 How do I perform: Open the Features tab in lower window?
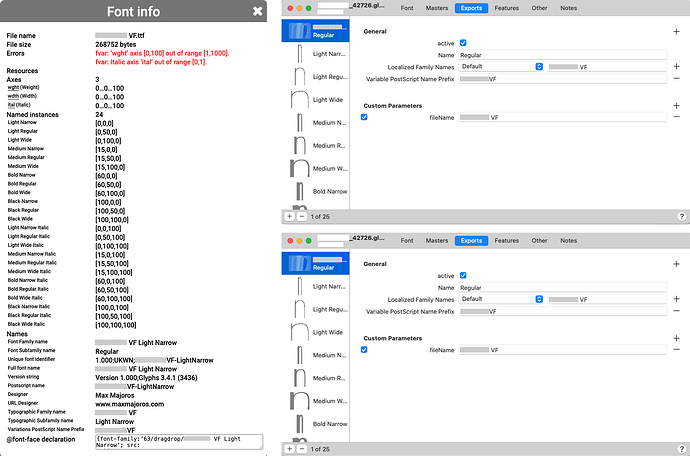click(506, 240)
